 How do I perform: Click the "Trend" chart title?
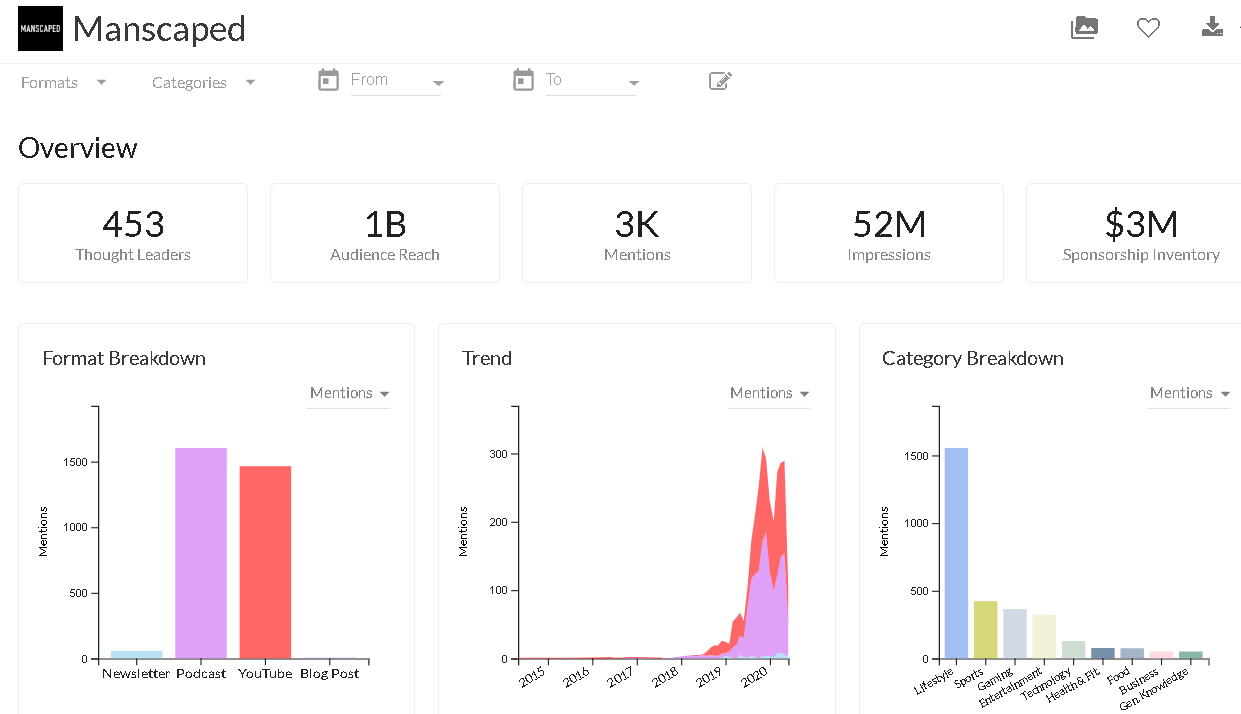pyautogui.click(x=487, y=358)
